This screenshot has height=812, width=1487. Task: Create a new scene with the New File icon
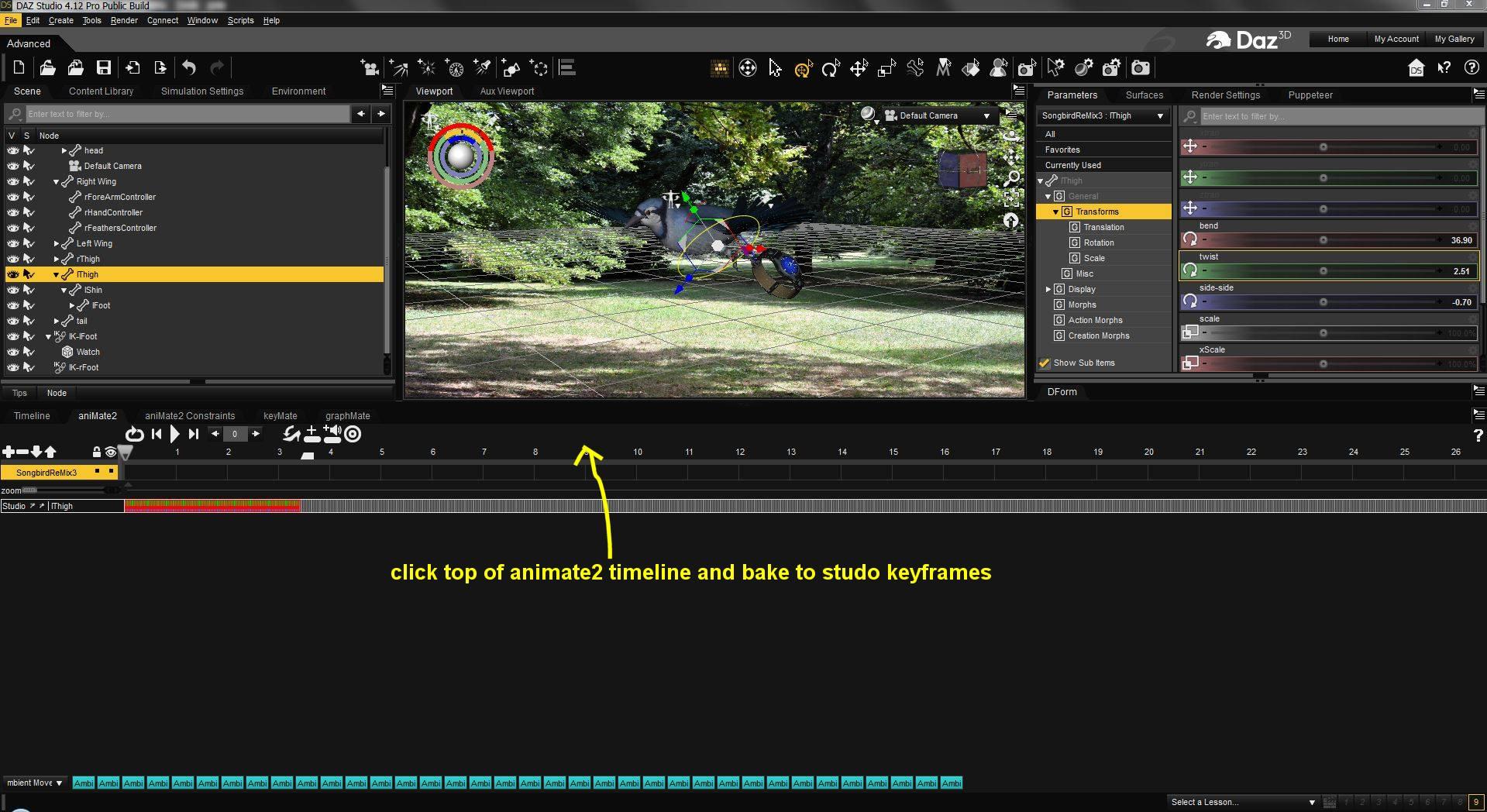coord(19,68)
